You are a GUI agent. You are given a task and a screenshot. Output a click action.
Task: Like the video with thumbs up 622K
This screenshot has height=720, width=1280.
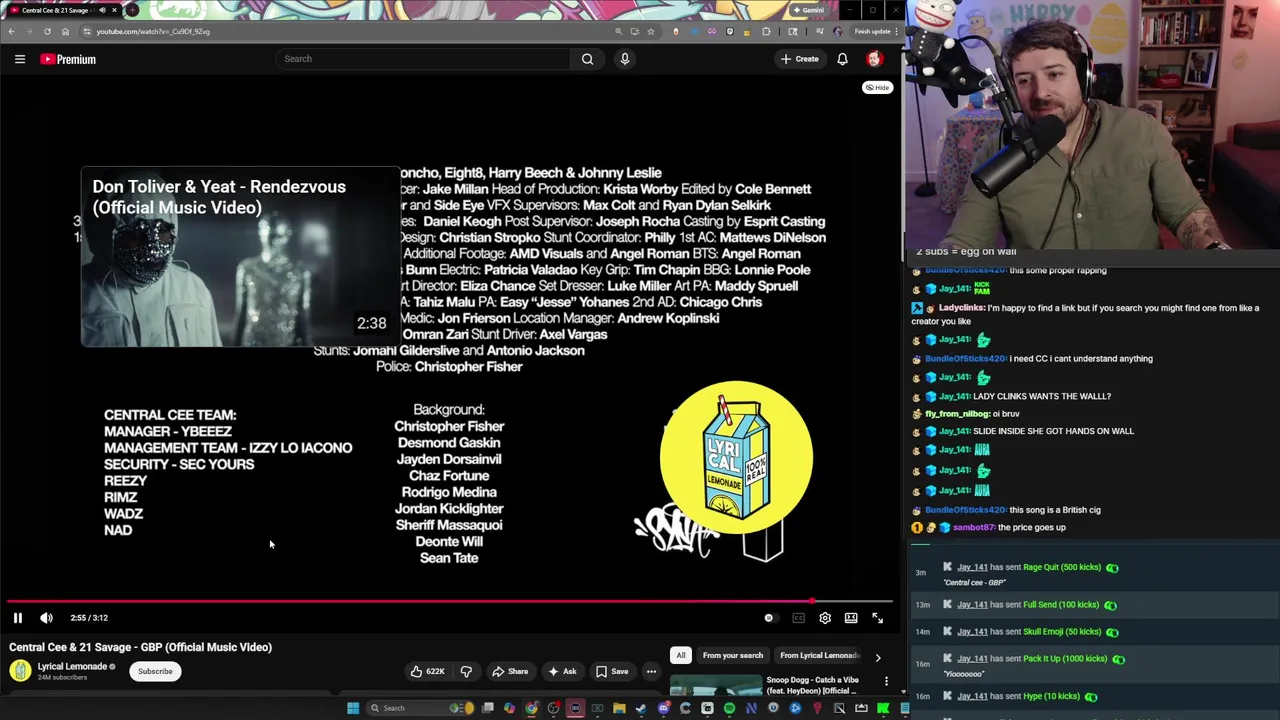click(x=427, y=671)
